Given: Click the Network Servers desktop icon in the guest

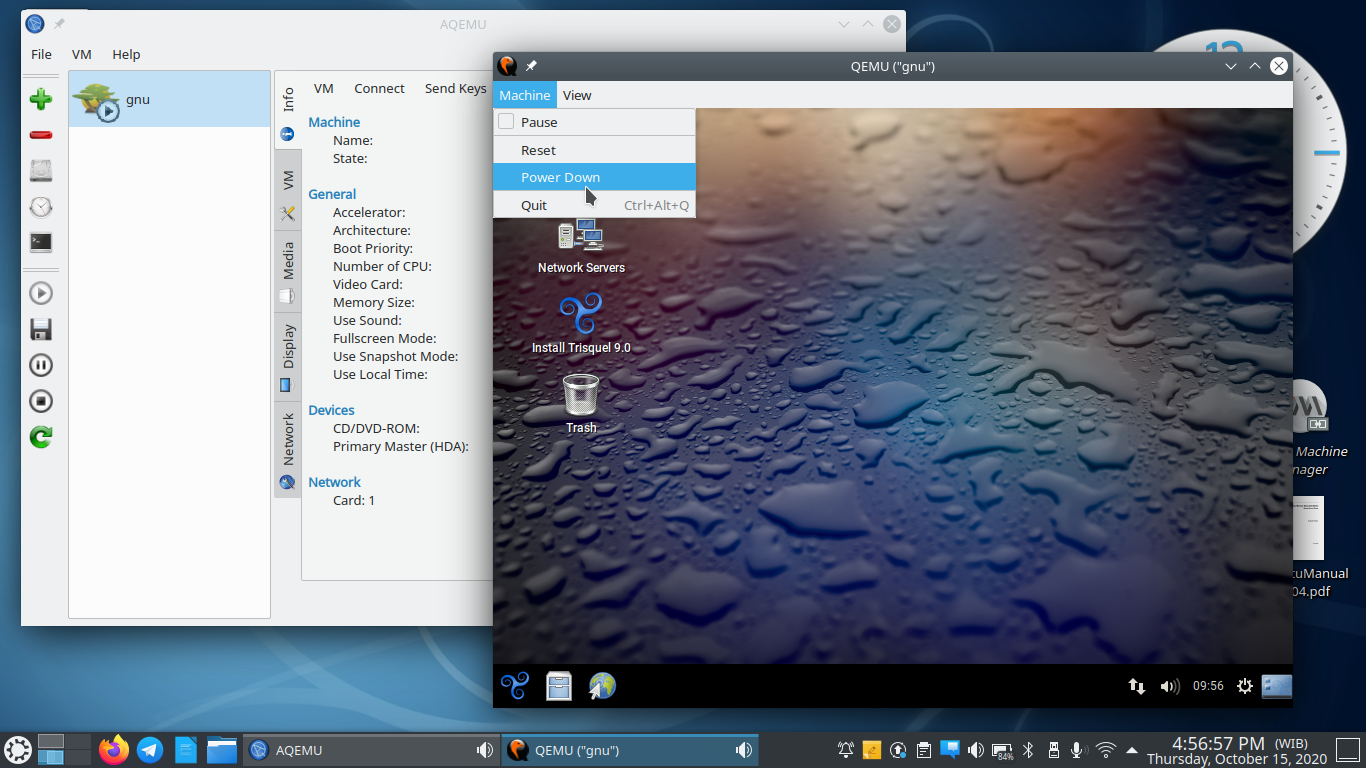Looking at the screenshot, I should pyautogui.click(x=581, y=246).
